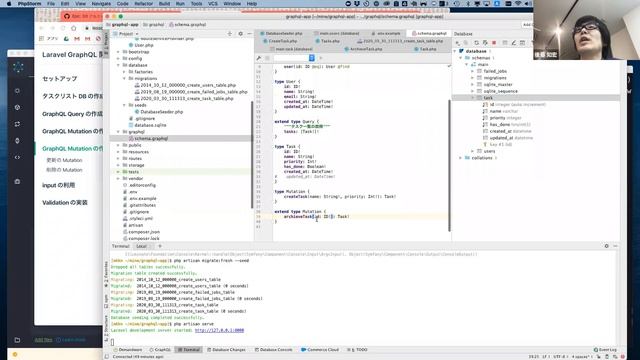640x360 pixels.
Task: Expand the bootstrap folder
Action: (x=118, y=52)
